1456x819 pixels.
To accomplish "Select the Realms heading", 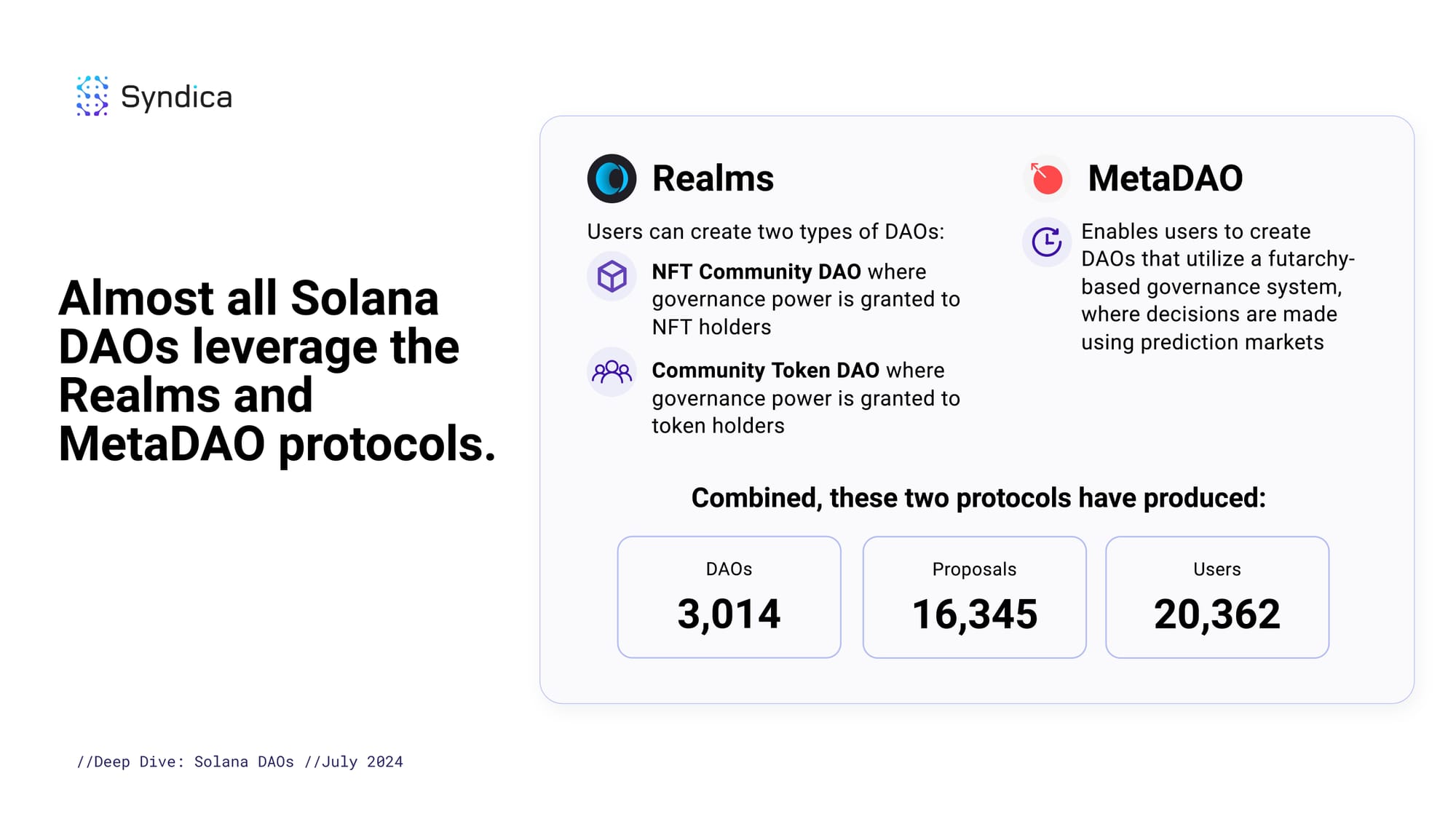I will point(713,178).
